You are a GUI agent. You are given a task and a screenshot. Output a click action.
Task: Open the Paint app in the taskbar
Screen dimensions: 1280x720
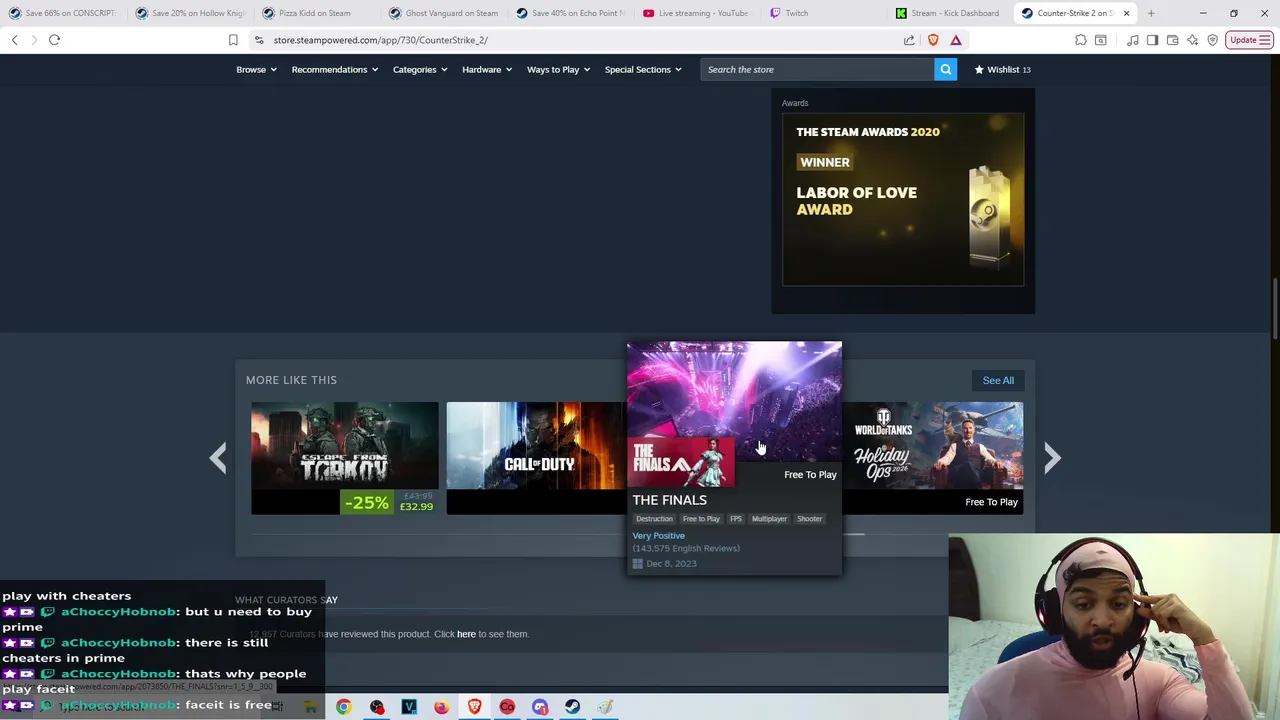point(605,707)
